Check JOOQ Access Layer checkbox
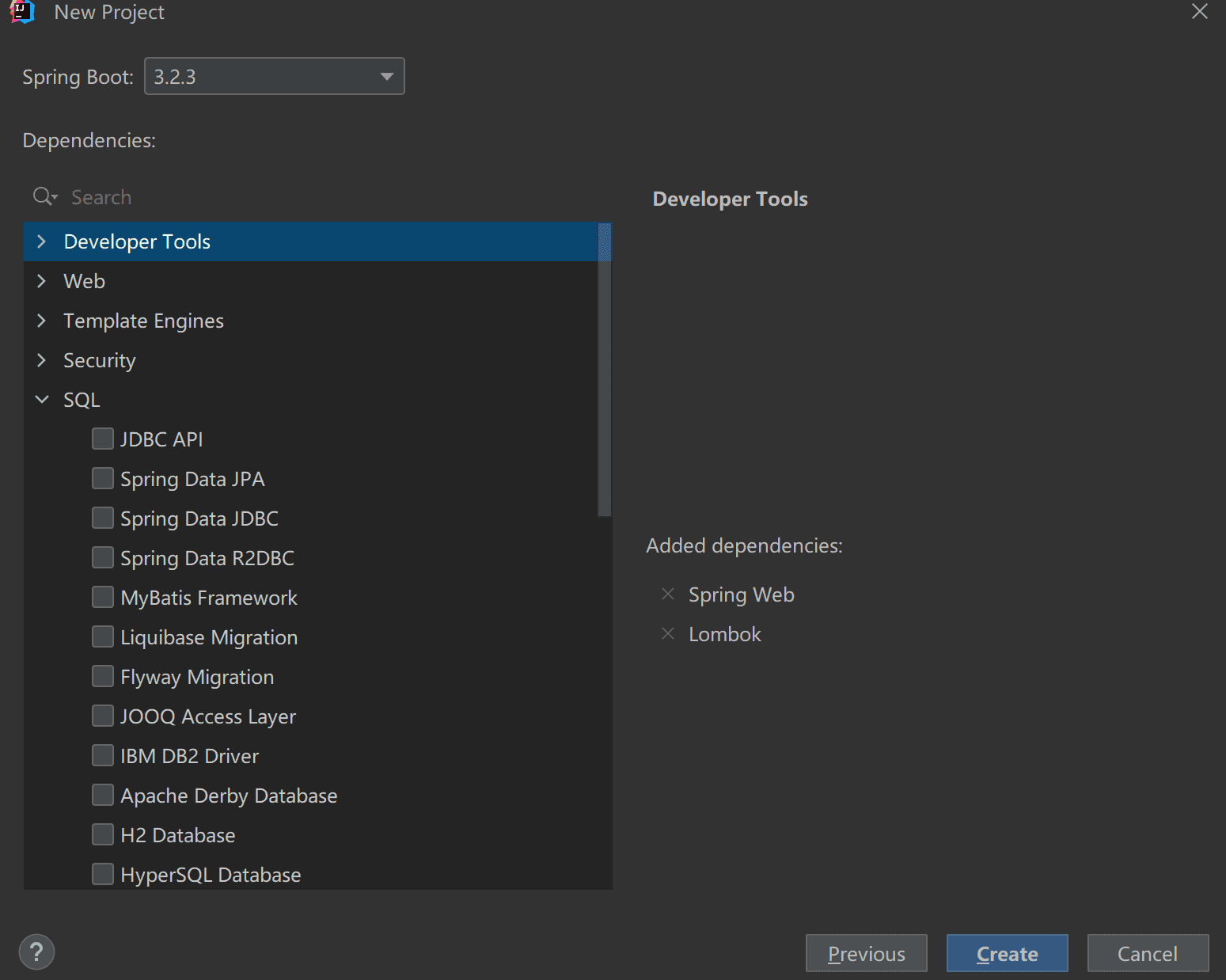 click(103, 716)
